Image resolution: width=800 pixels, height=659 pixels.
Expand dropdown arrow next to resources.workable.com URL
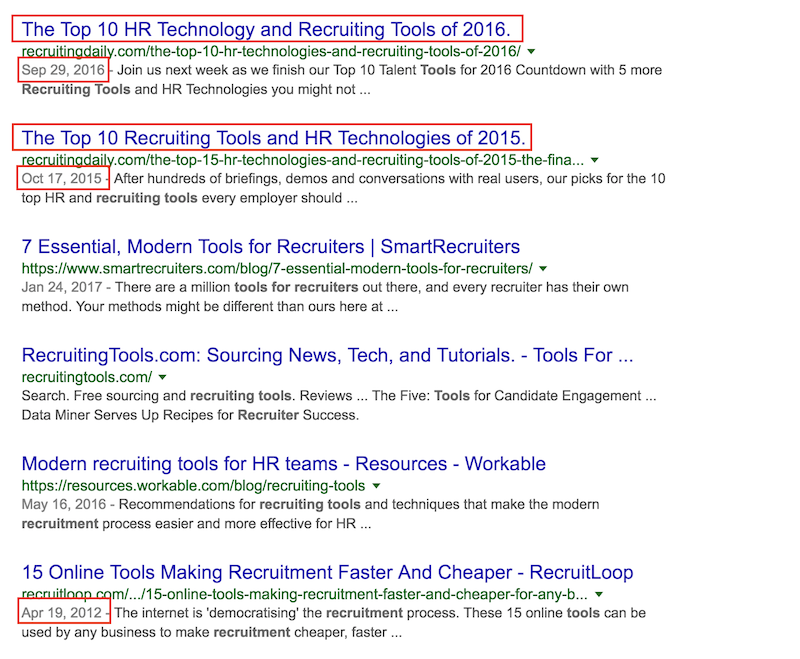[376, 486]
